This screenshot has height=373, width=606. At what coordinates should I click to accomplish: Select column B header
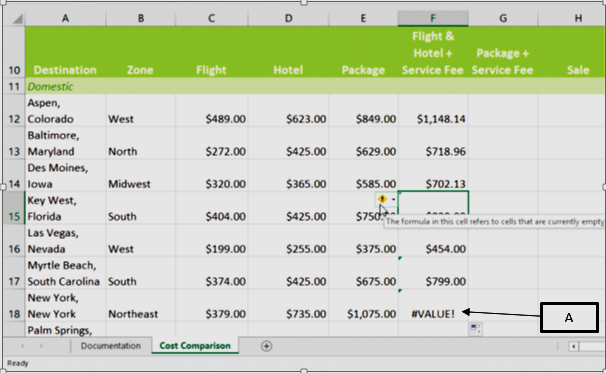point(141,19)
